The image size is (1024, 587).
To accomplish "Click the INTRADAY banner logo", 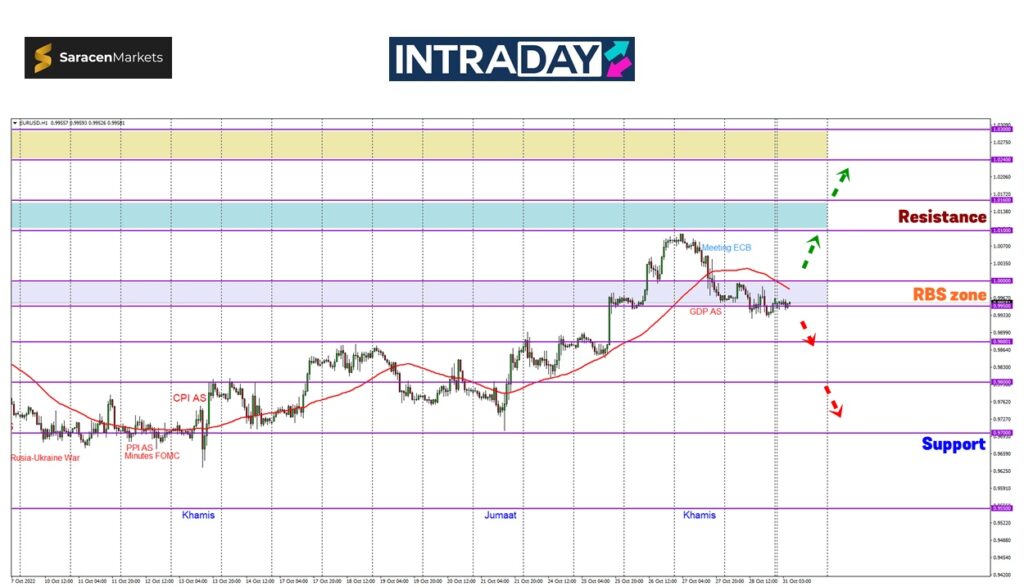I will coord(511,59).
